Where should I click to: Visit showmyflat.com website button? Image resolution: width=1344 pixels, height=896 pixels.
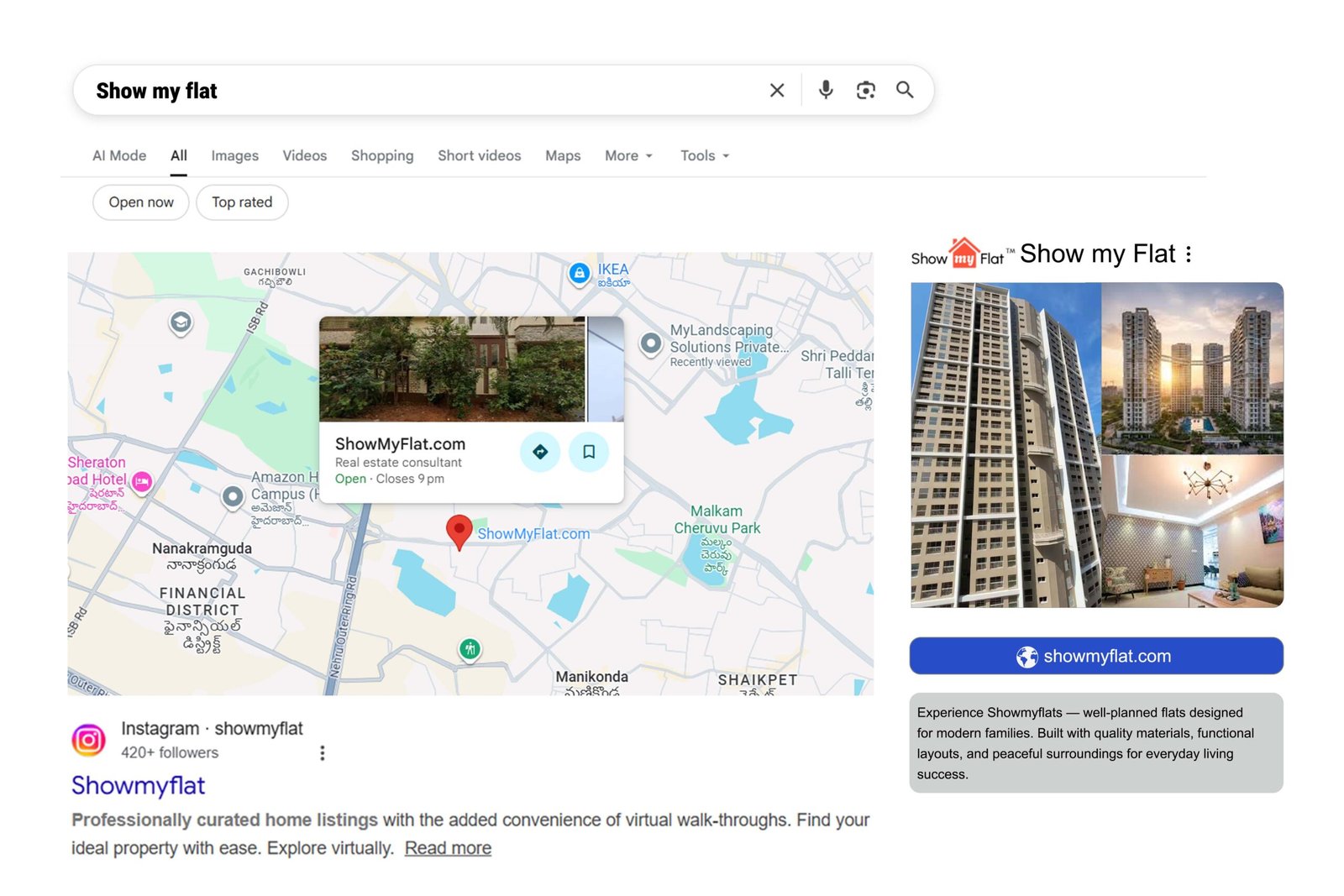click(1096, 656)
